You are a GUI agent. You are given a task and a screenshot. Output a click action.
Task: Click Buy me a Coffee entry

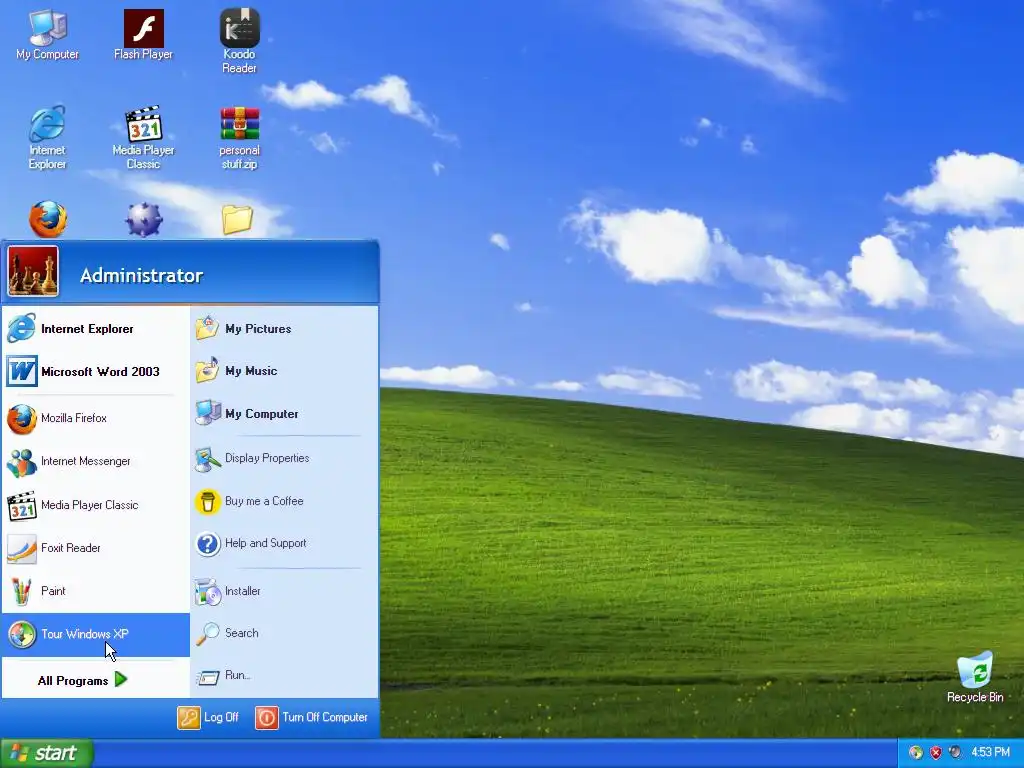[283, 502]
